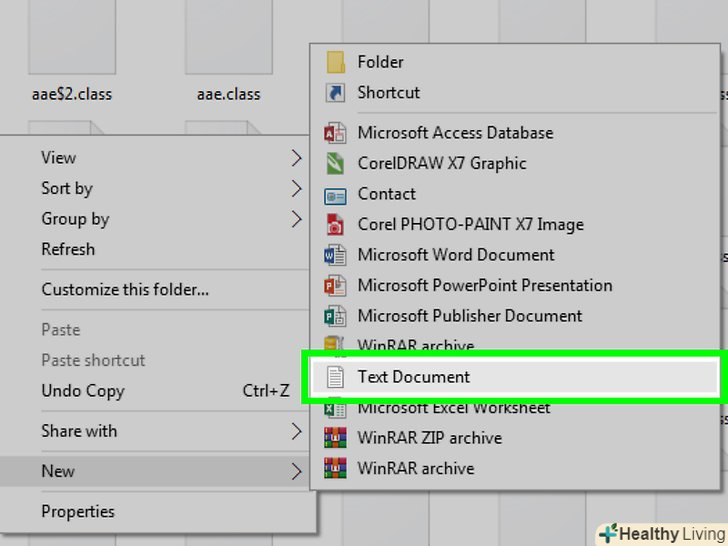
Task: Expand the View submenu arrow
Action: pyautogui.click(x=297, y=158)
